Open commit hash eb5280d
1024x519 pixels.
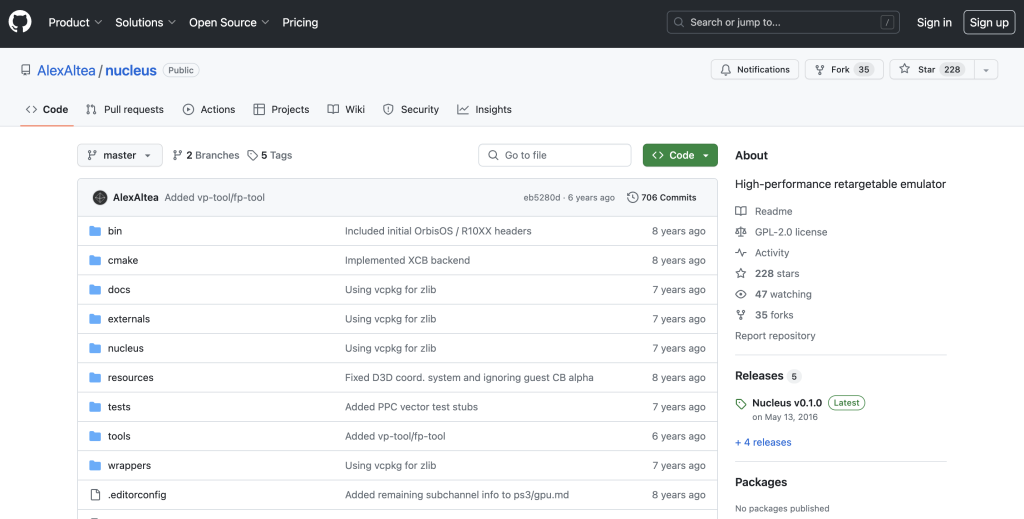(x=541, y=197)
